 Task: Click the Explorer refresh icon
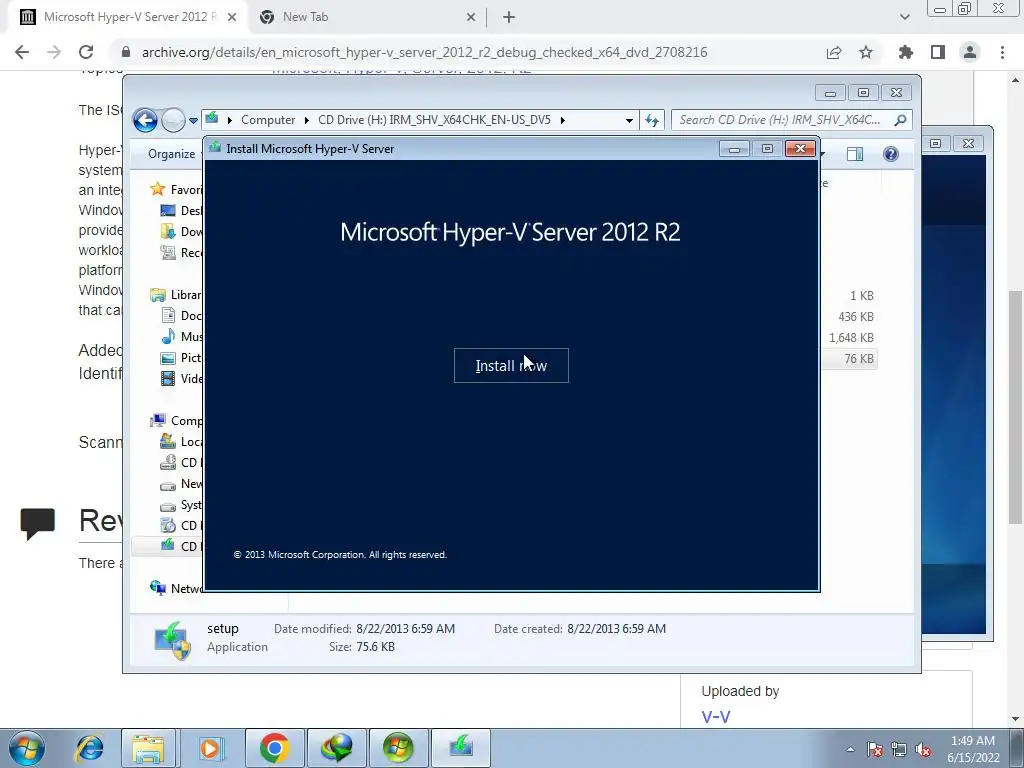pyautogui.click(x=652, y=120)
